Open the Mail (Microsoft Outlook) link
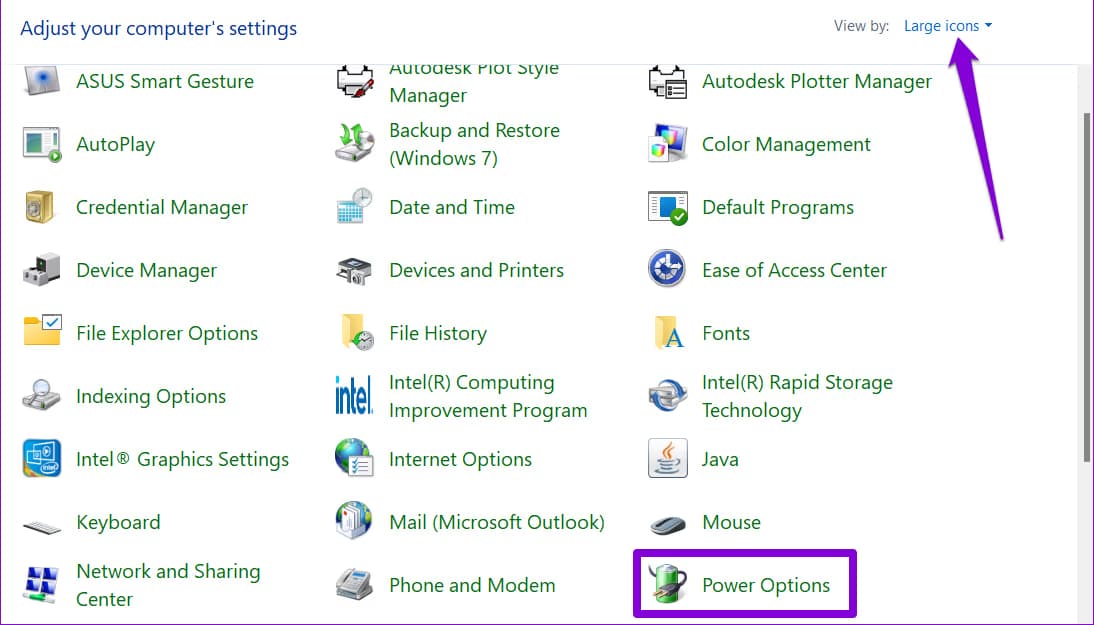The width and height of the screenshot is (1094, 625). point(497,522)
